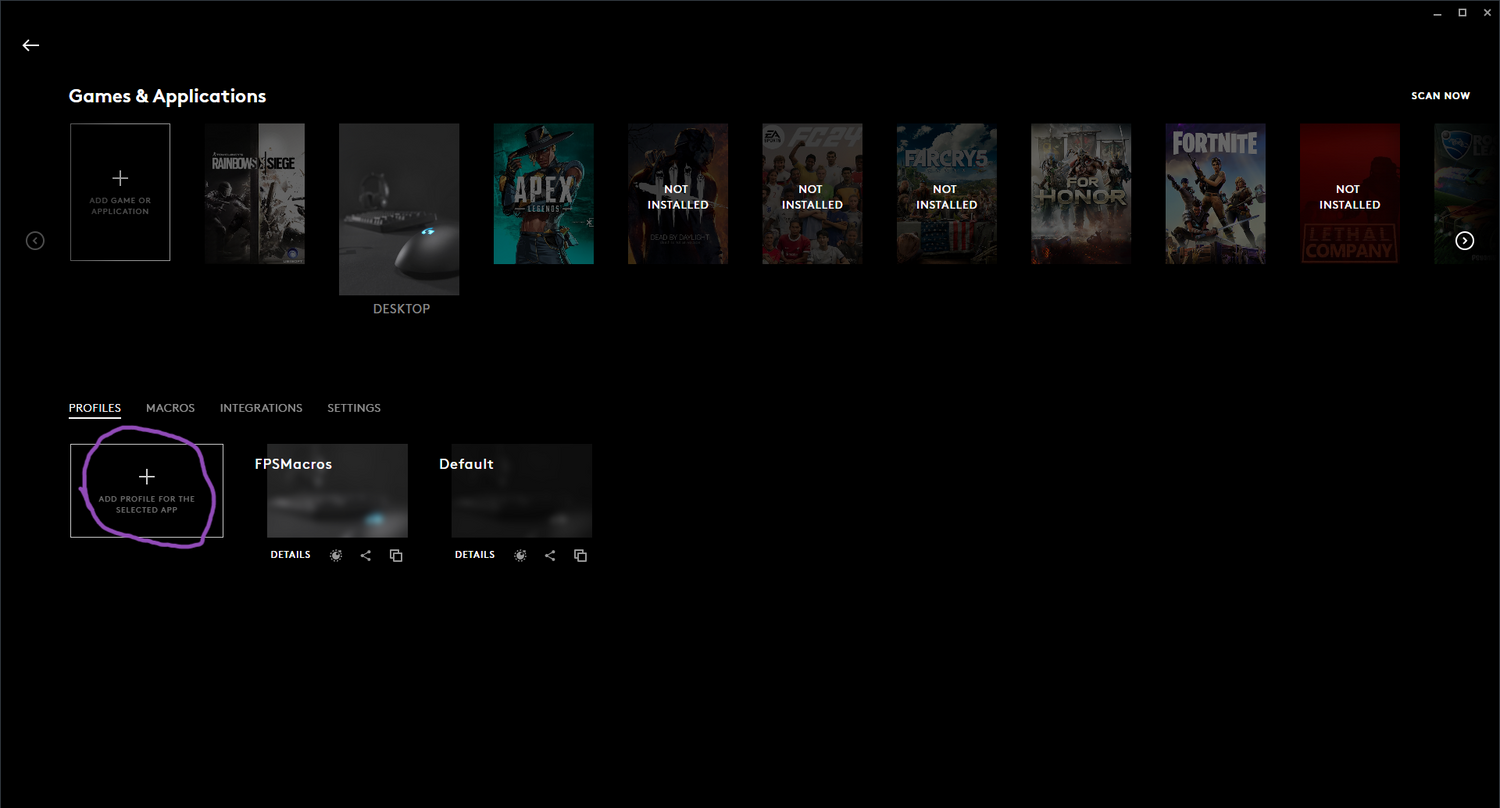Open DETAILS for the FPSMacros profile
This screenshot has width=1500, height=808.
point(290,555)
